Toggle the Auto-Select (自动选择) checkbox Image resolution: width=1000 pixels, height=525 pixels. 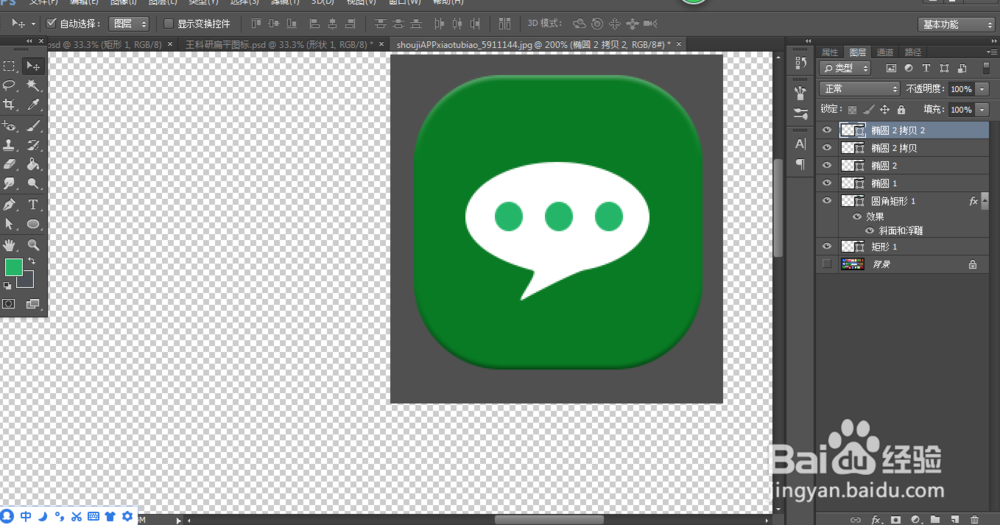click(x=52, y=24)
